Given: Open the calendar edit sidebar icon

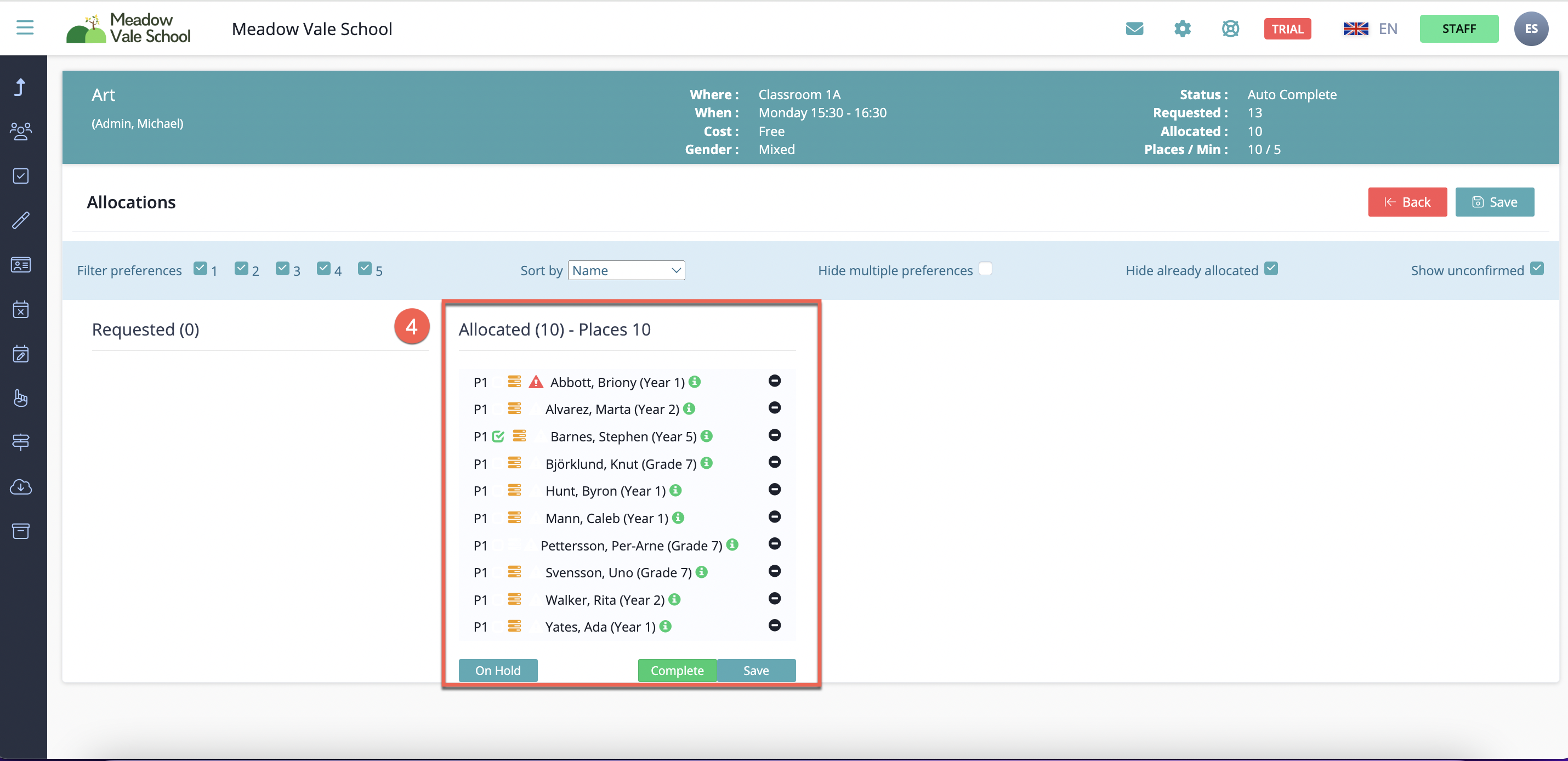Looking at the screenshot, I should (x=21, y=354).
